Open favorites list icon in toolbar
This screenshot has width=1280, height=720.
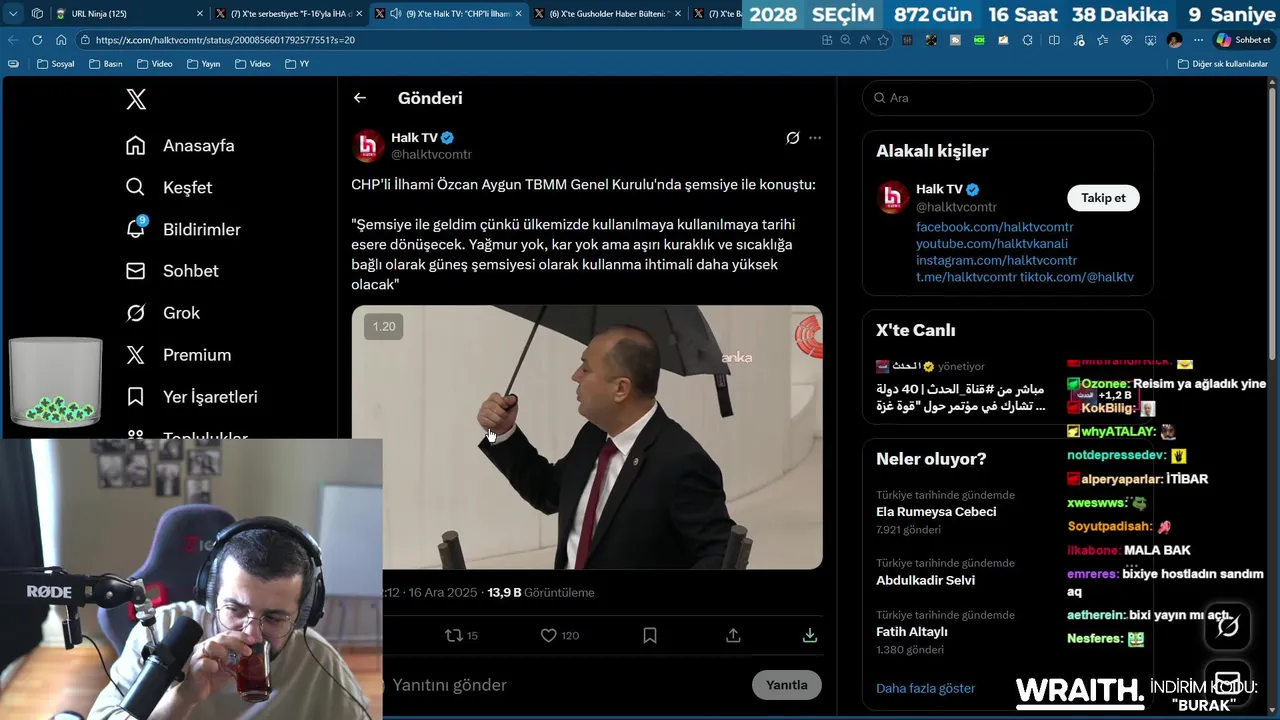pos(1102,40)
